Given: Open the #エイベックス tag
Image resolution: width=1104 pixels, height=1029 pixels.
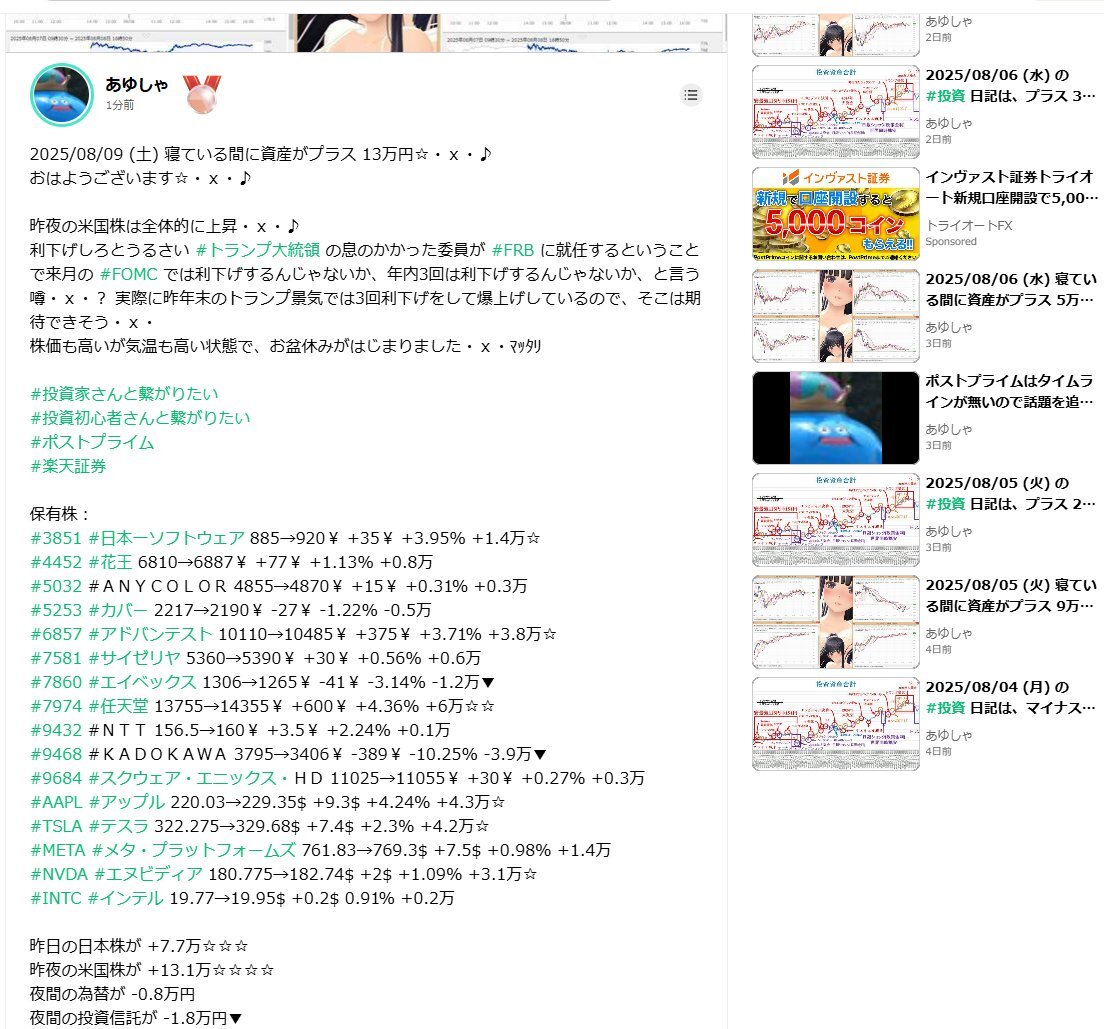Looking at the screenshot, I should coord(142,682).
